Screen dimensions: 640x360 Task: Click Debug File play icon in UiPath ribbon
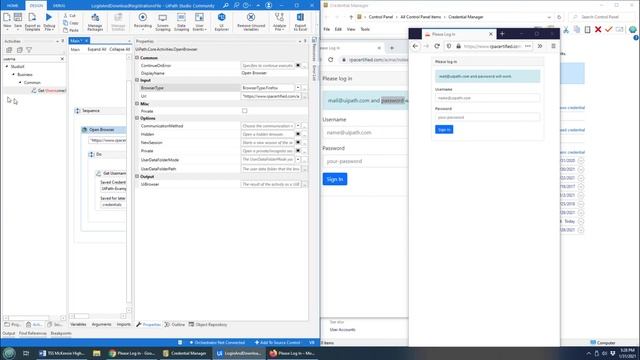49,18
